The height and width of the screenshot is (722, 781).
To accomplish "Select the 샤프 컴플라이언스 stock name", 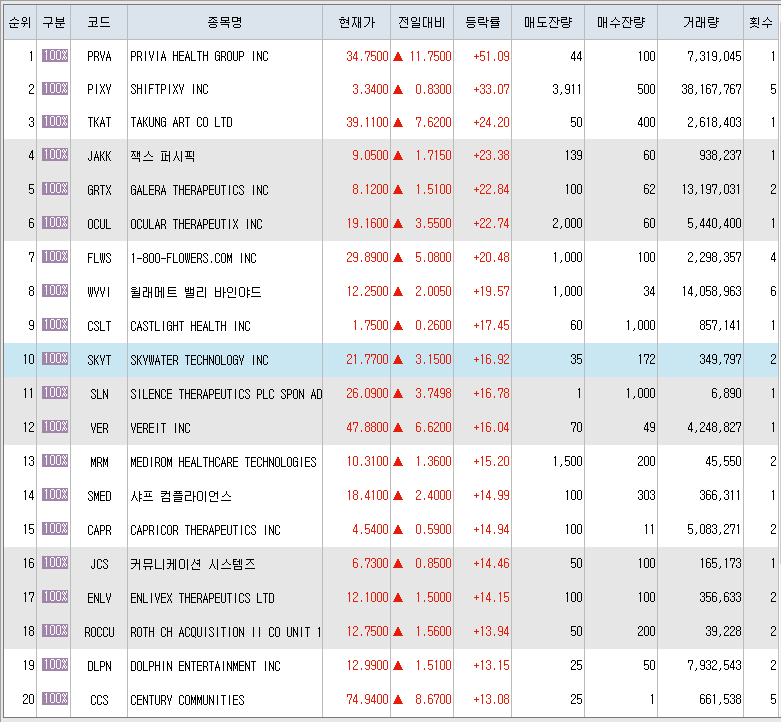I will [181, 496].
